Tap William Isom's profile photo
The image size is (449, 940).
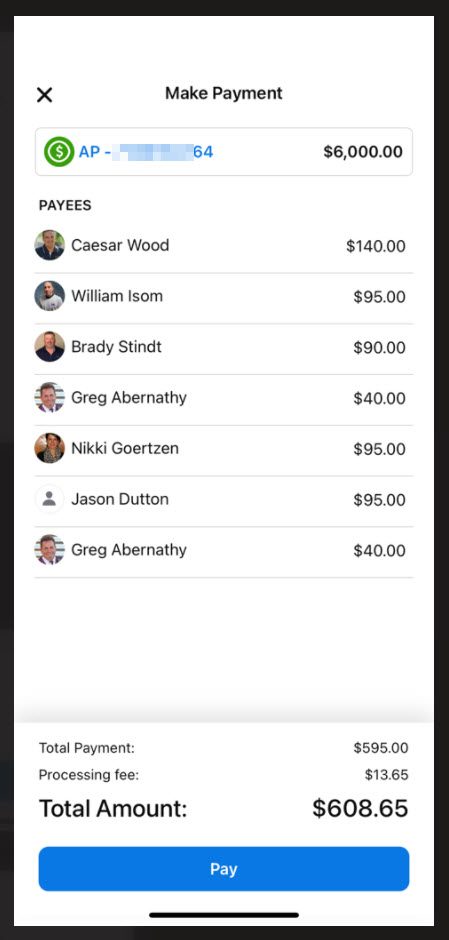(x=50, y=296)
